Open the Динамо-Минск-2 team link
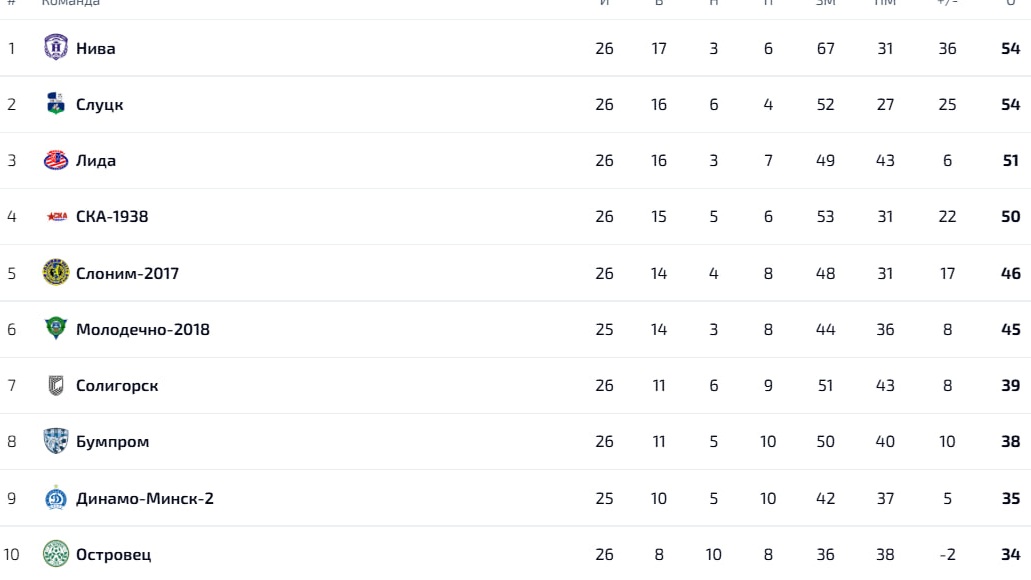Viewport: 1031px width, 580px height. tap(145, 498)
